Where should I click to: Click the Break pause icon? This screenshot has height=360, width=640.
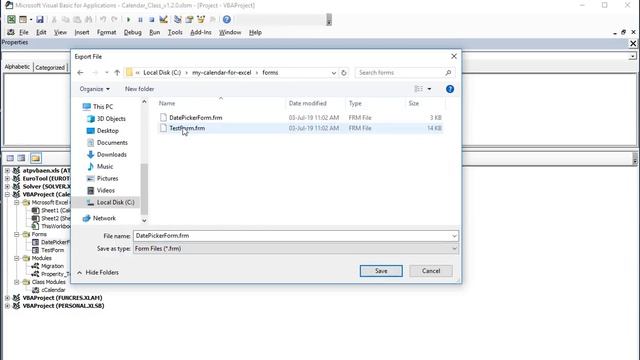pos(140,19)
